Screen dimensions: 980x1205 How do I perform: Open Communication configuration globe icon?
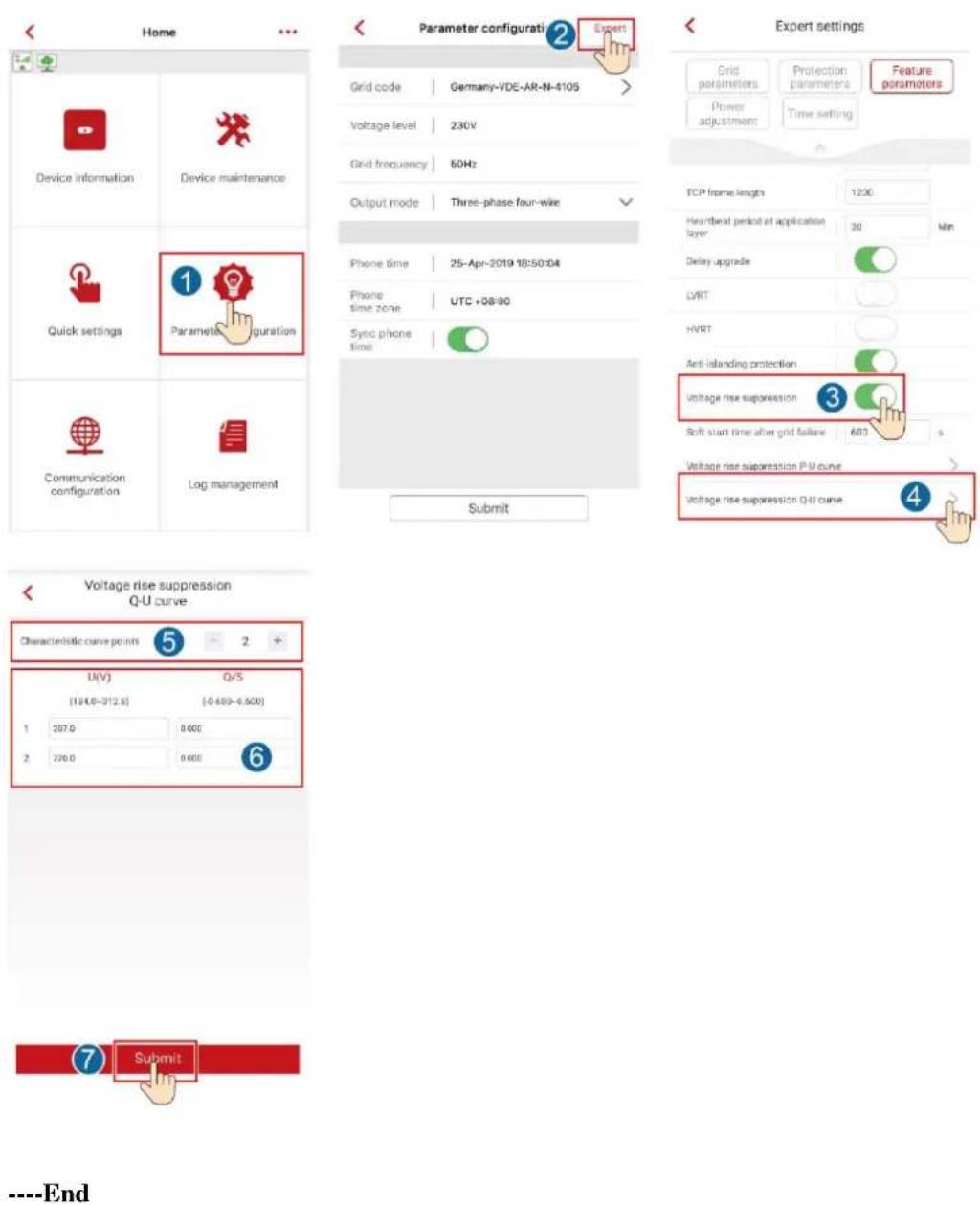85,435
